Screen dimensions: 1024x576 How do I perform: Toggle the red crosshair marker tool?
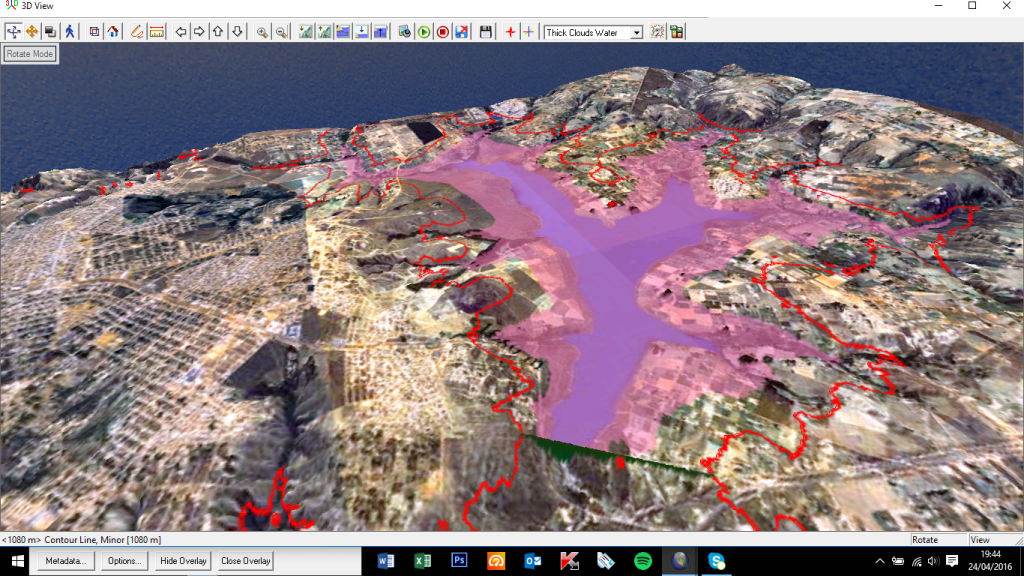[510, 32]
